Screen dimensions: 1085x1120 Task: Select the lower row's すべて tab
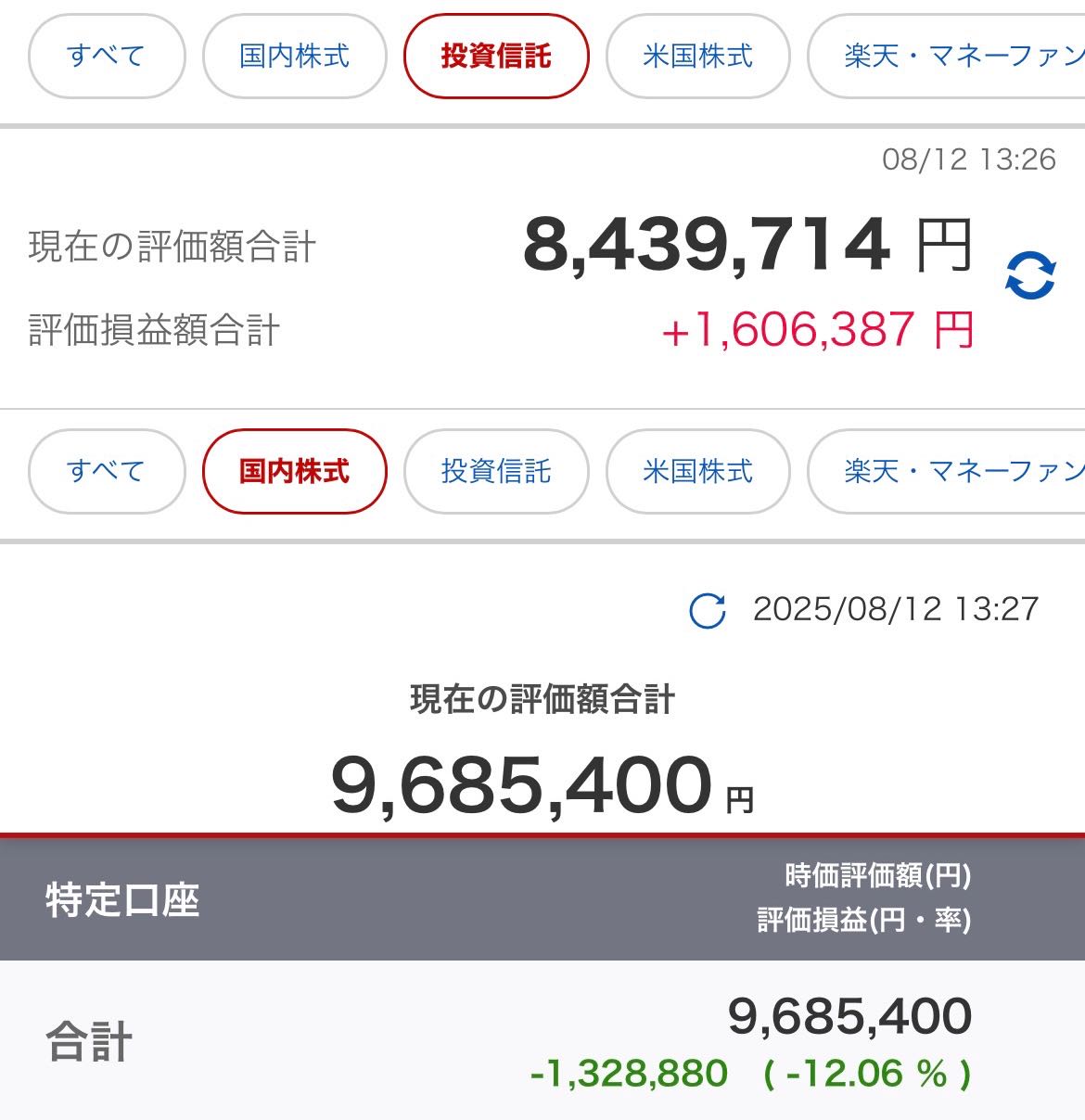(x=107, y=471)
